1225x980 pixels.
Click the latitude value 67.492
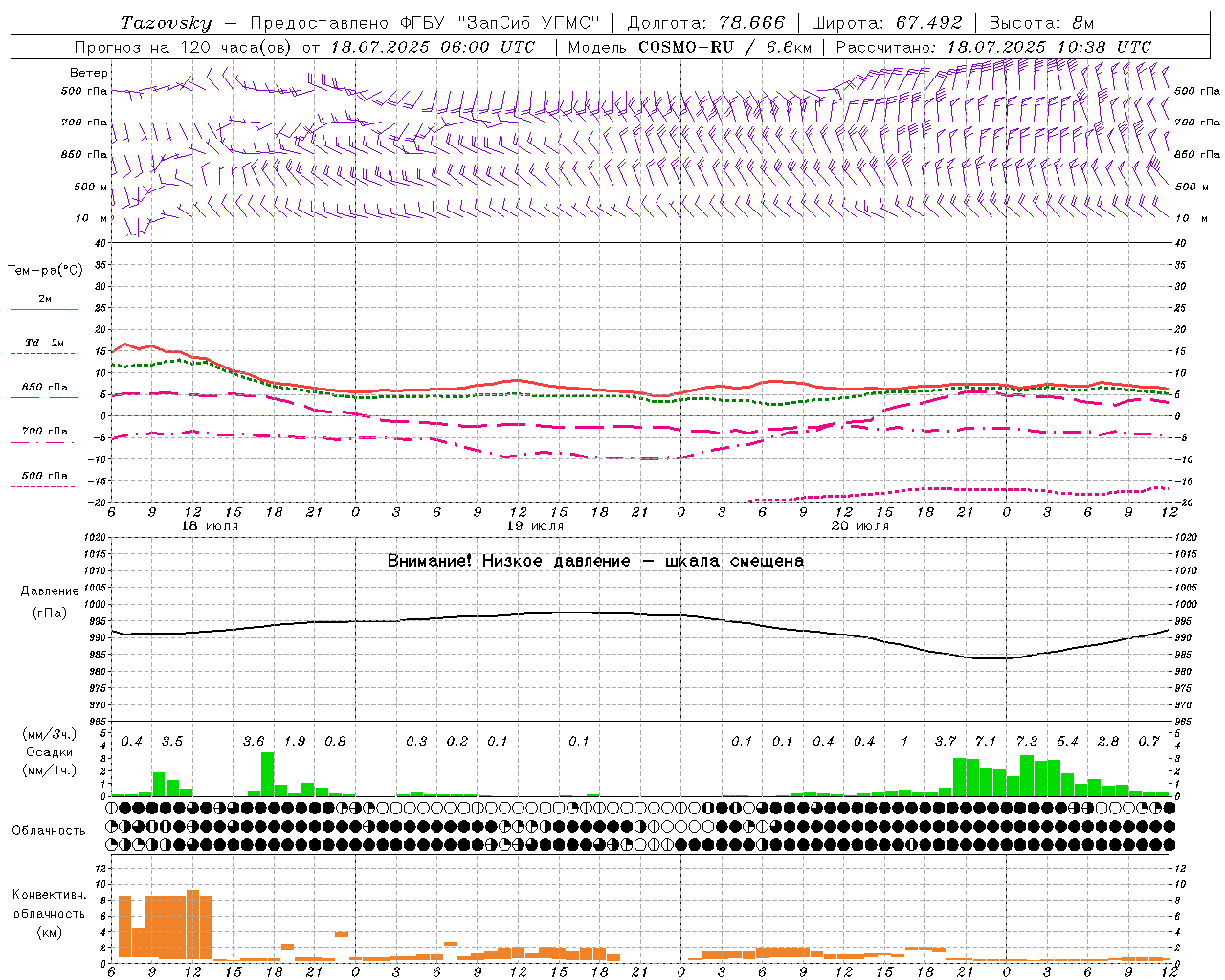coord(929,23)
